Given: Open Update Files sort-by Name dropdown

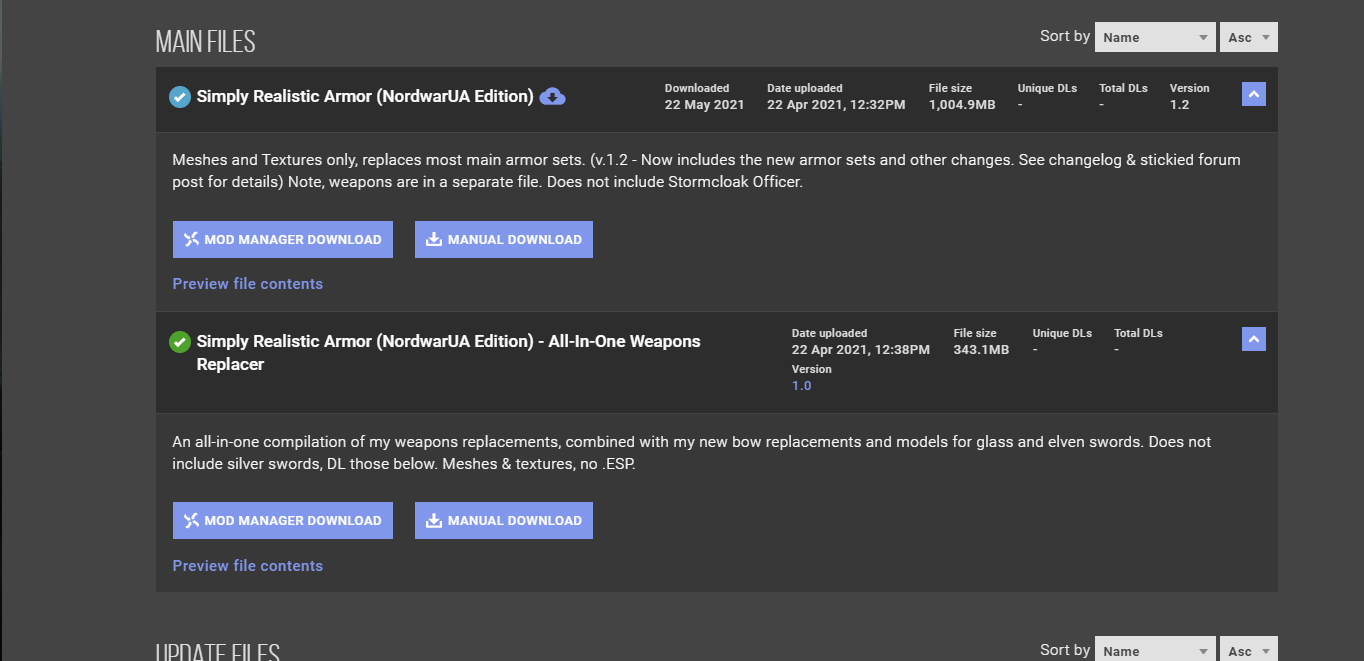Looking at the screenshot, I should tap(1155, 650).
